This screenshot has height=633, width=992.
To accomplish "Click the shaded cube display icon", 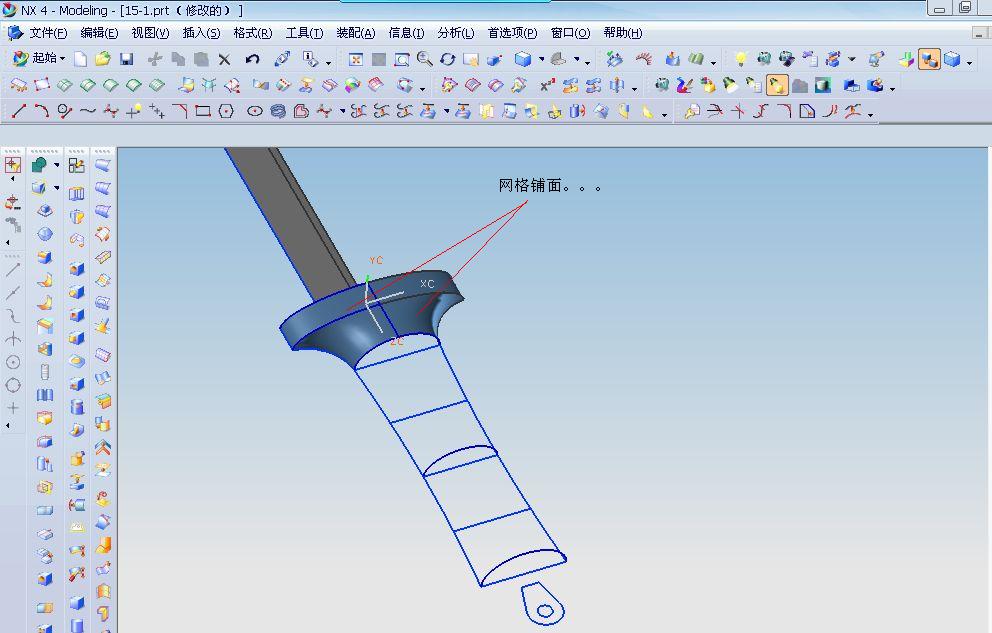I will pyautogui.click(x=523, y=59).
